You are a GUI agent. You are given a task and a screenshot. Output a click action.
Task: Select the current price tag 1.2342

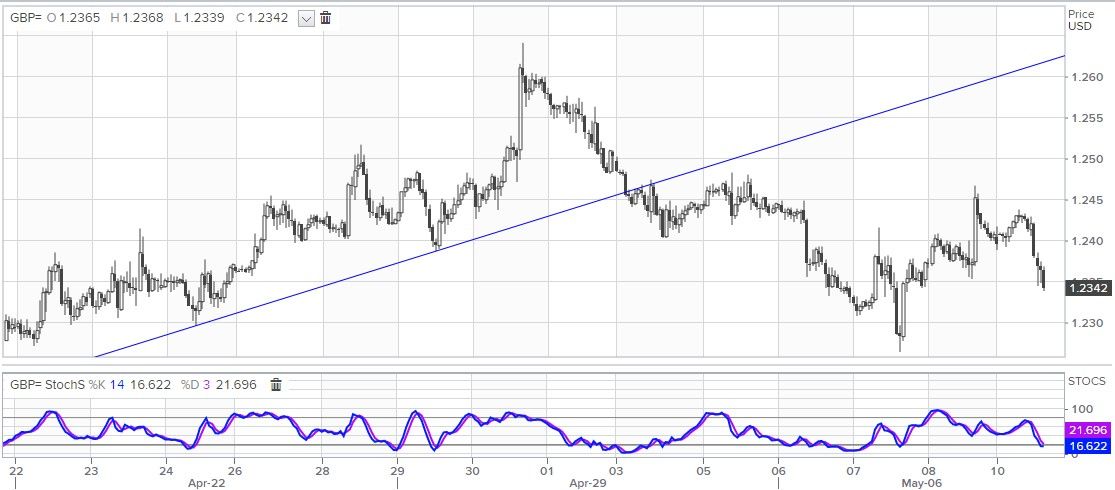pyautogui.click(x=1087, y=288)
